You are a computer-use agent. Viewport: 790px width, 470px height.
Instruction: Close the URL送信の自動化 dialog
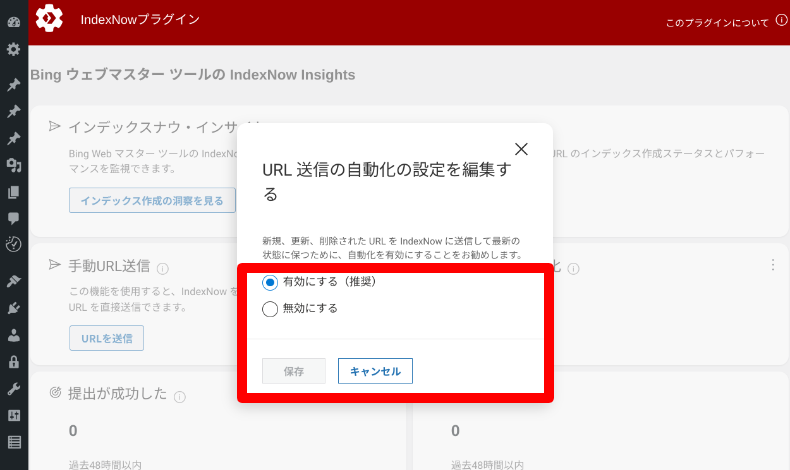click(x=521, y=149)
